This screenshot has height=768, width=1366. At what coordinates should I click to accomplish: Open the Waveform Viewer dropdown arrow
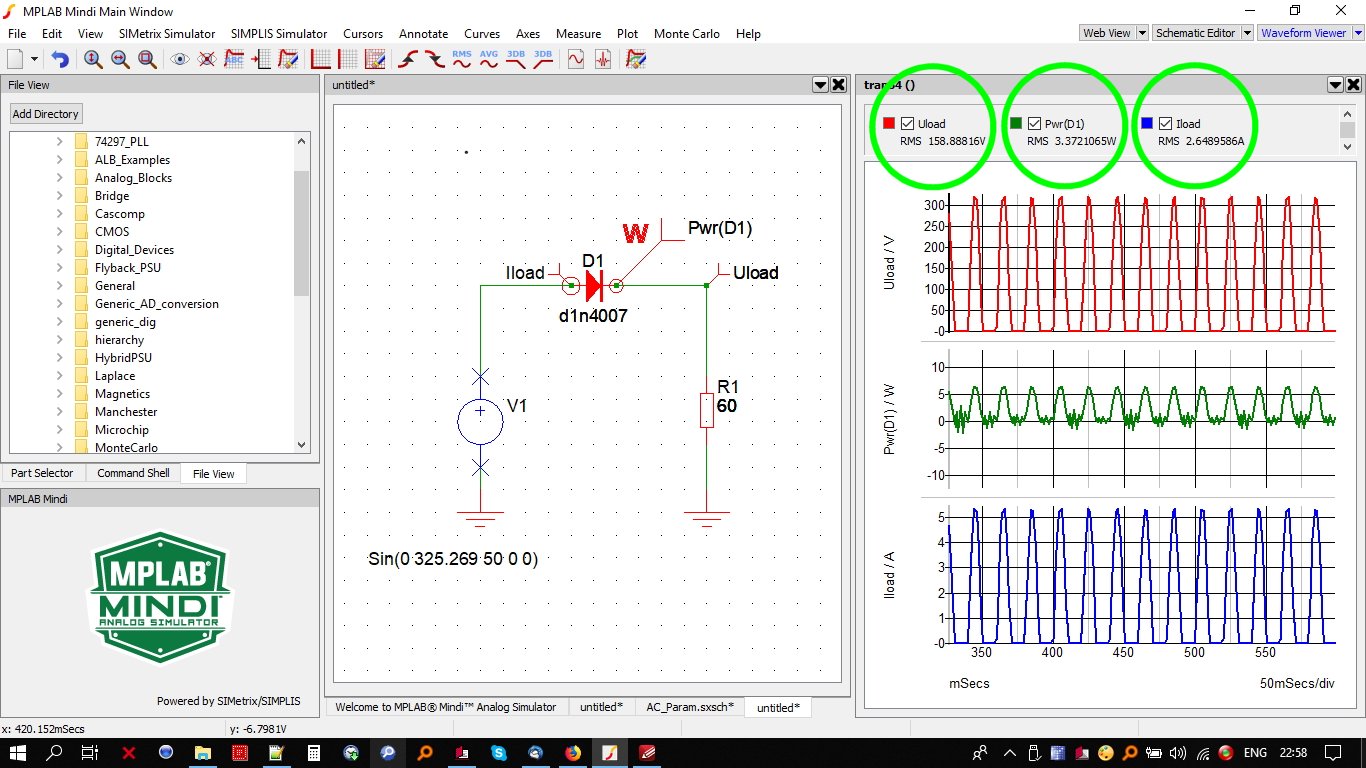tap(1357, 33)
